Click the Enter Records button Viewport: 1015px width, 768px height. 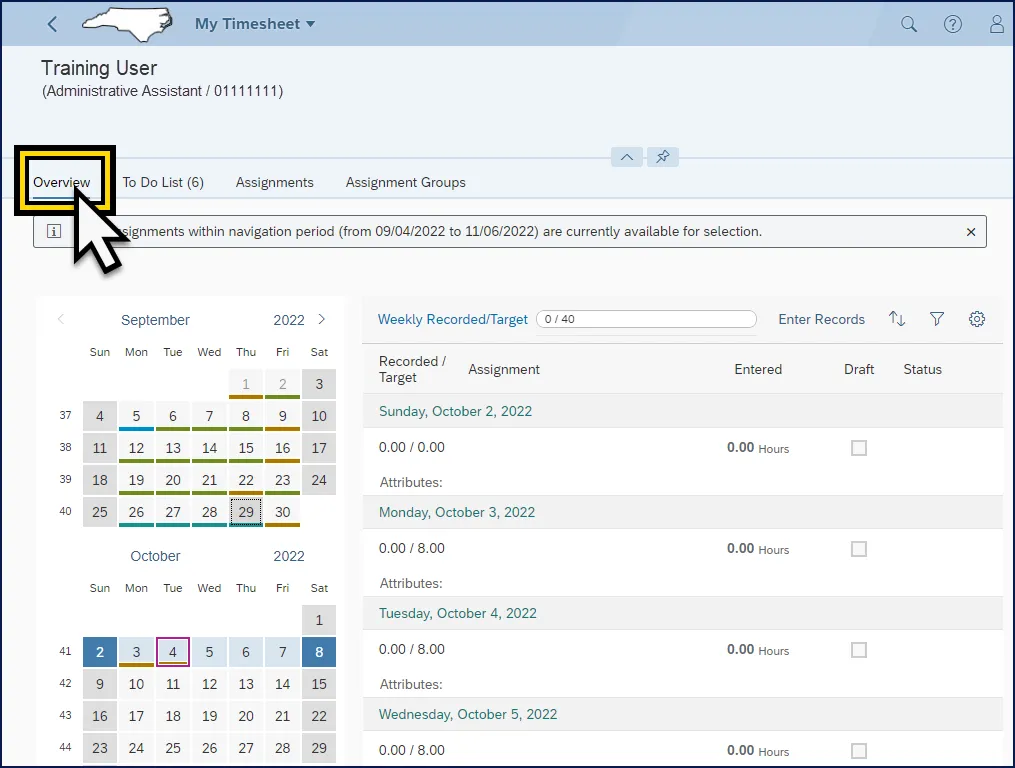(821, 319)
